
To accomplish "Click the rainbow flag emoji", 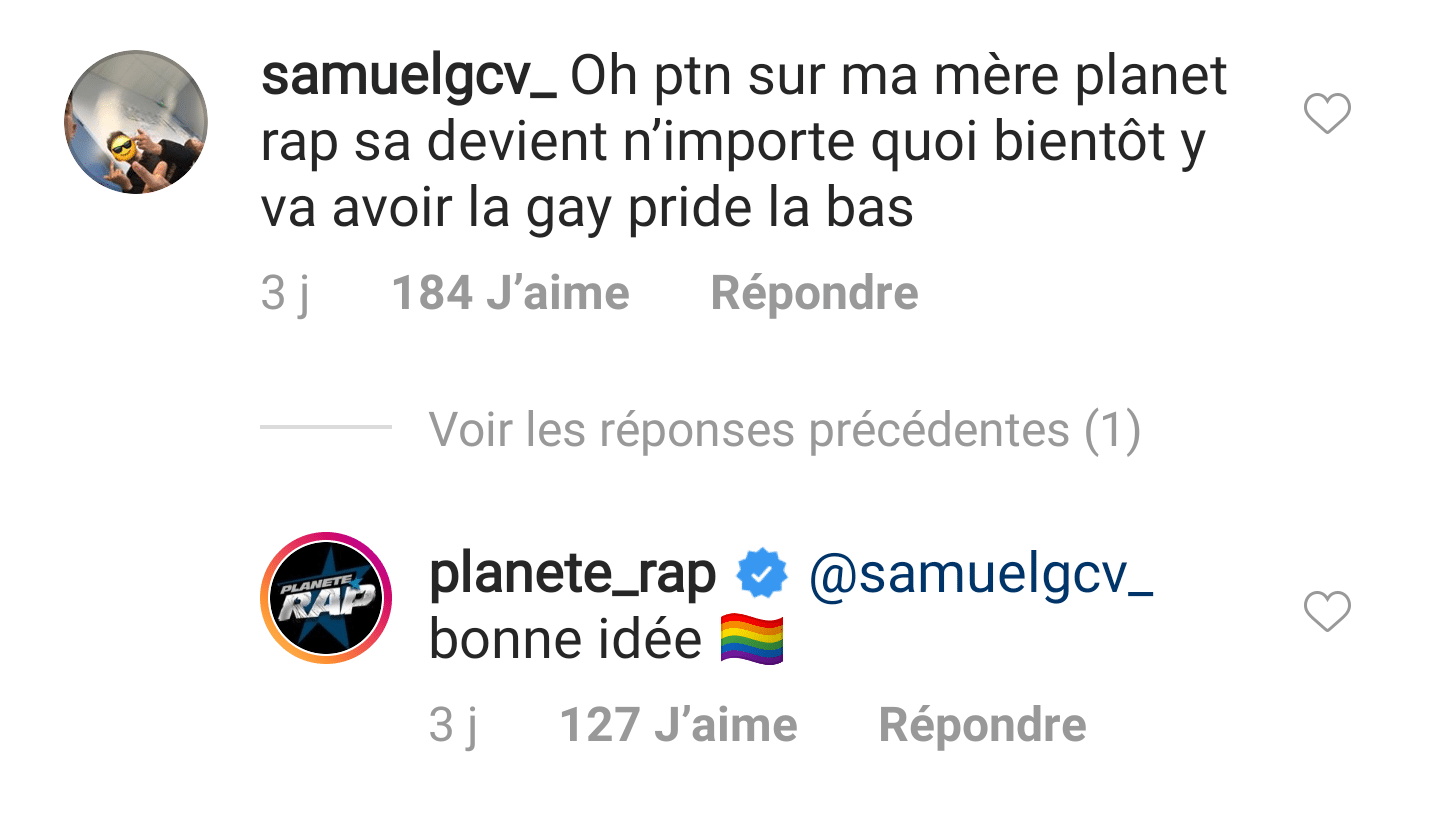I will (751, 641).
